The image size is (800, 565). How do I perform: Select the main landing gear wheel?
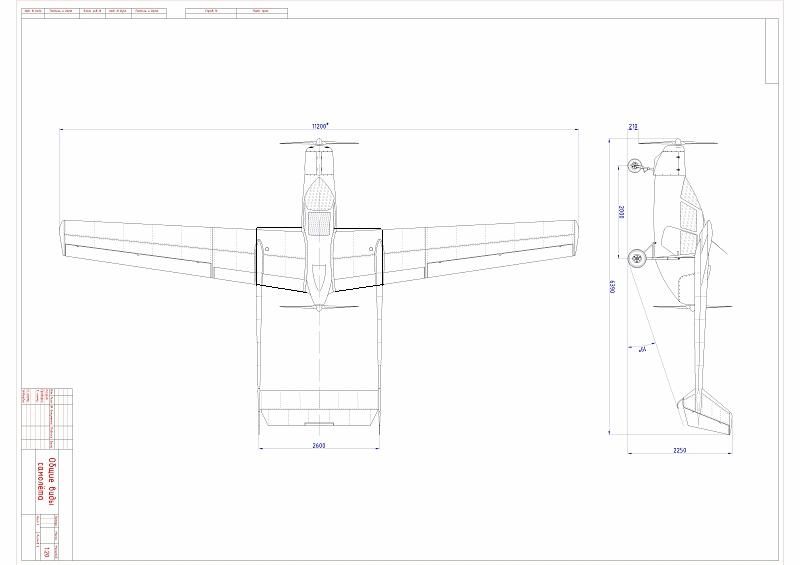coord(635,257)
